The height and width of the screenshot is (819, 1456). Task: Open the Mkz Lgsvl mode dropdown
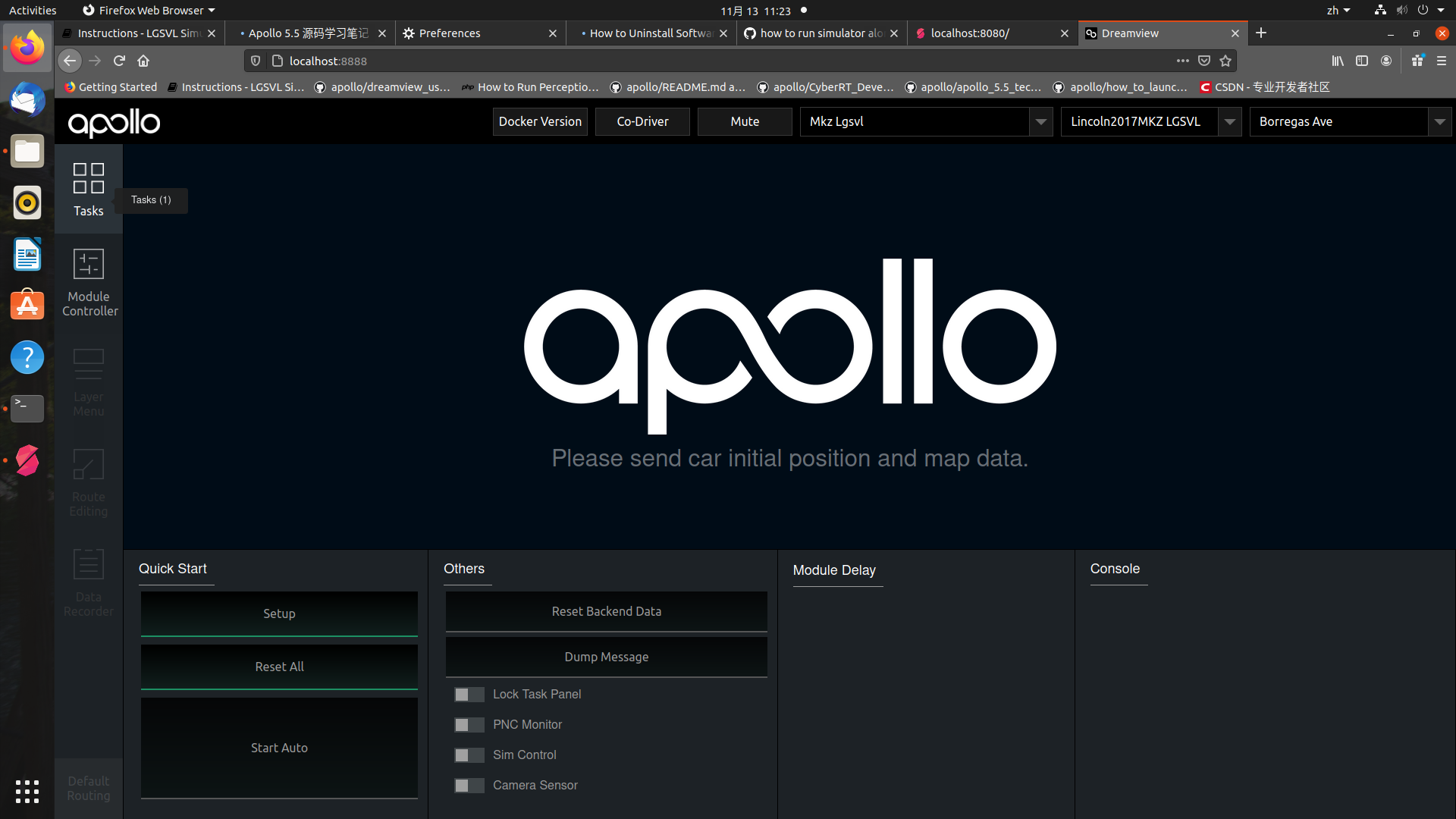tap(1040, 121)
